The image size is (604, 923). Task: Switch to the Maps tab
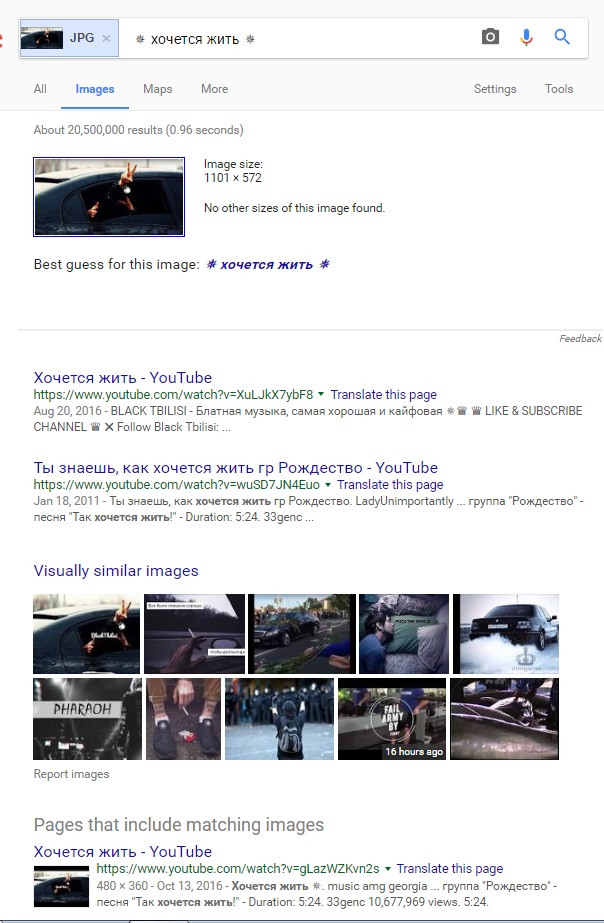(157, 89)
